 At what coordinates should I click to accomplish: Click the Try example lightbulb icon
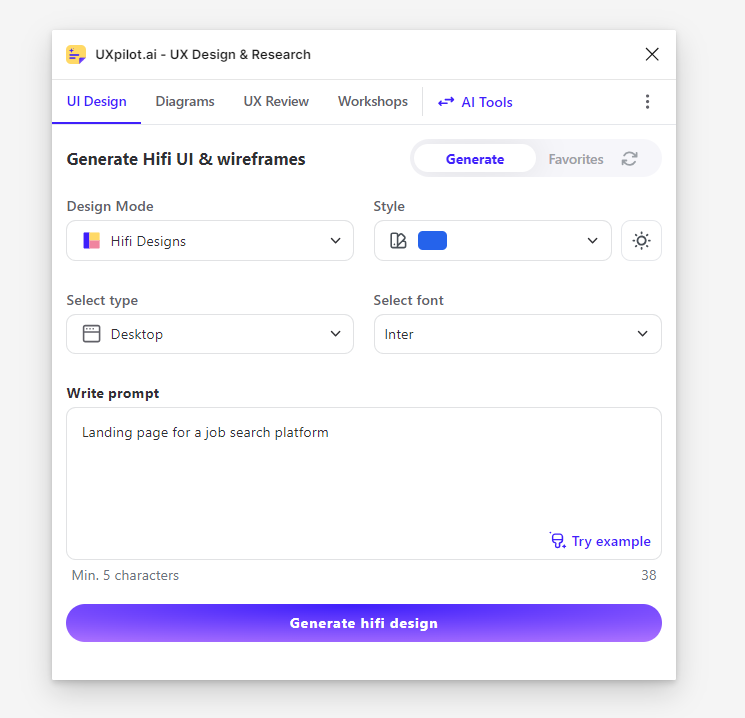tap(557, 541)
